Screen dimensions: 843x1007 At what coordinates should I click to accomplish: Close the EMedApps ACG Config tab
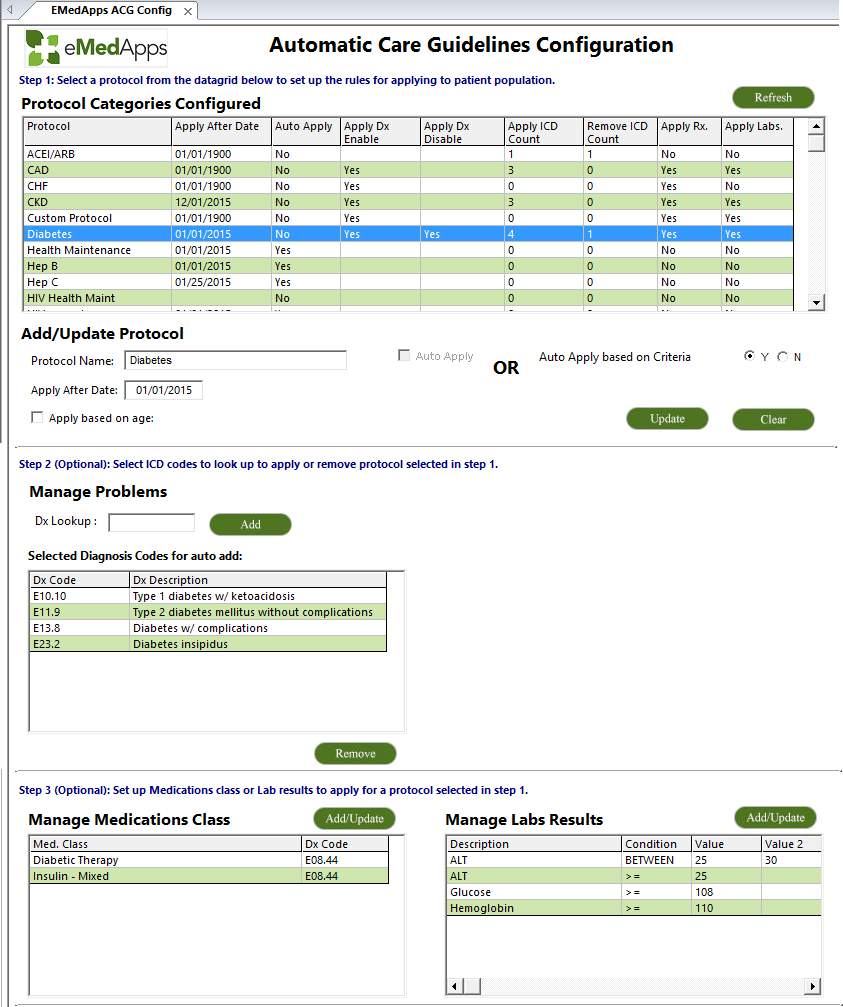tap(187, 12)
